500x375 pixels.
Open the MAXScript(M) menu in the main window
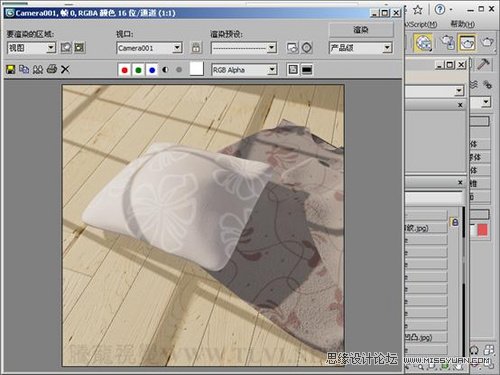click(421, 24)
